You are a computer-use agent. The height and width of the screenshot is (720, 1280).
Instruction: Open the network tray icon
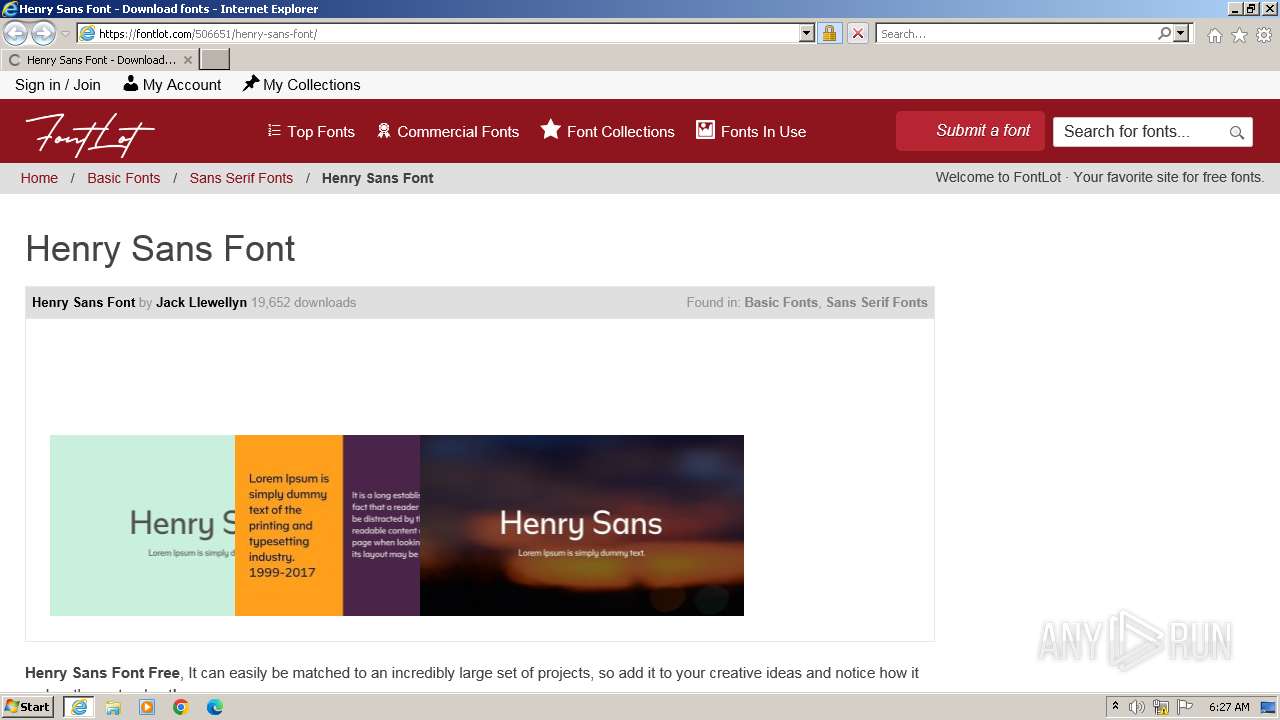1161,707
